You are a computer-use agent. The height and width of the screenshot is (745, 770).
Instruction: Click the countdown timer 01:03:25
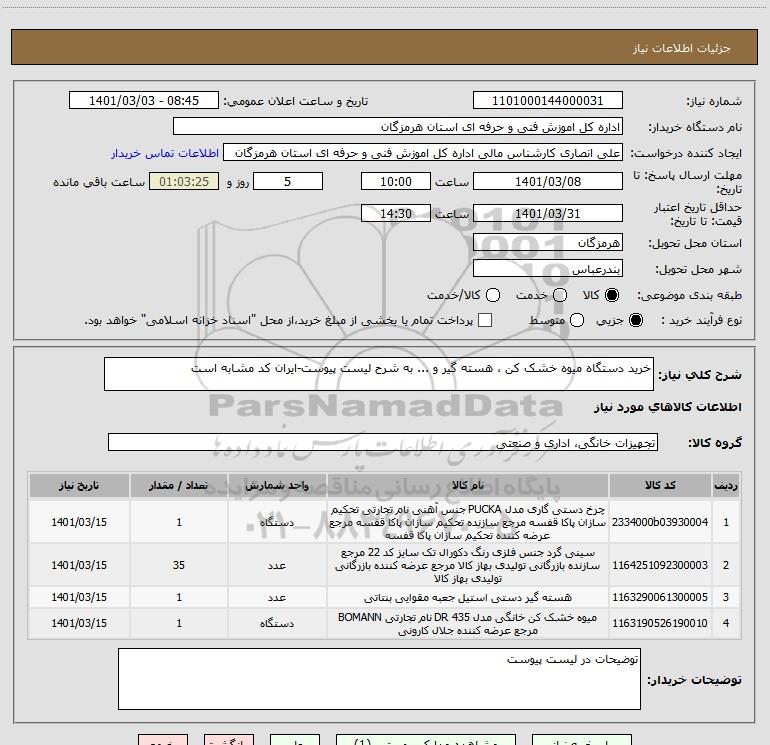coord(184,182)
